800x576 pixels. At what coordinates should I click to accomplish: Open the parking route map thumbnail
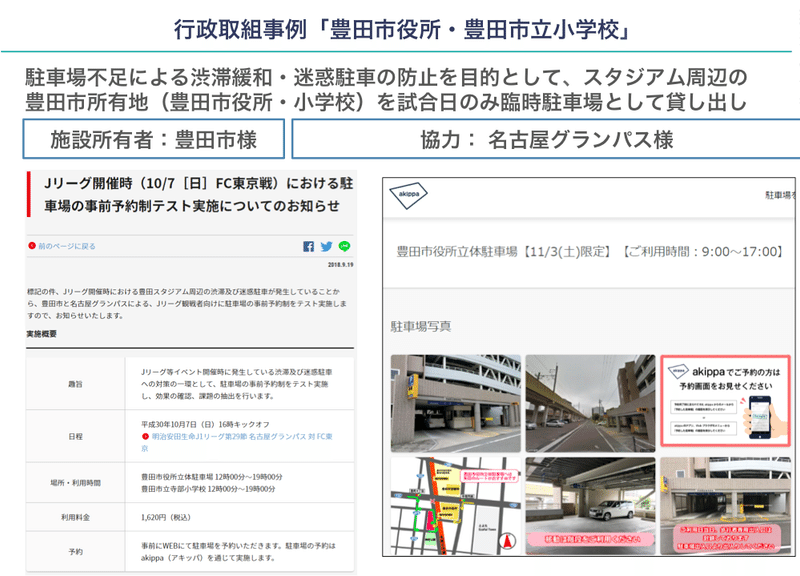(456, 506)
